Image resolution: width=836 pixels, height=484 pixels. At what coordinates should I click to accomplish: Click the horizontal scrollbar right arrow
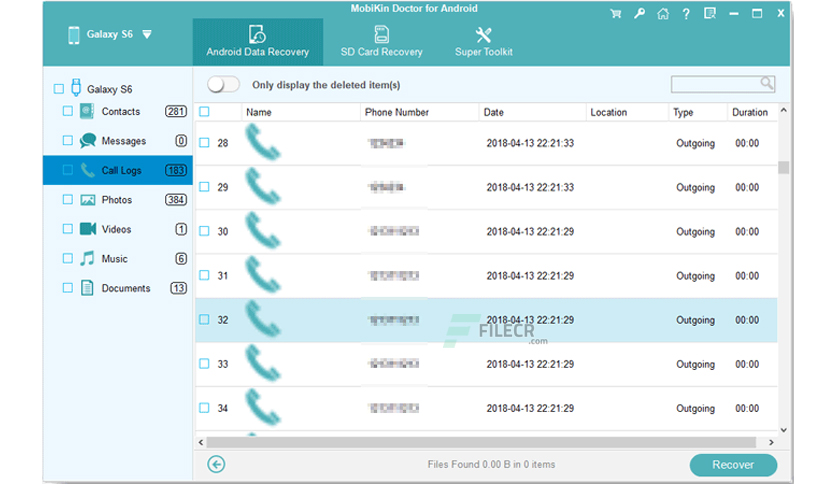click(771, 442)
